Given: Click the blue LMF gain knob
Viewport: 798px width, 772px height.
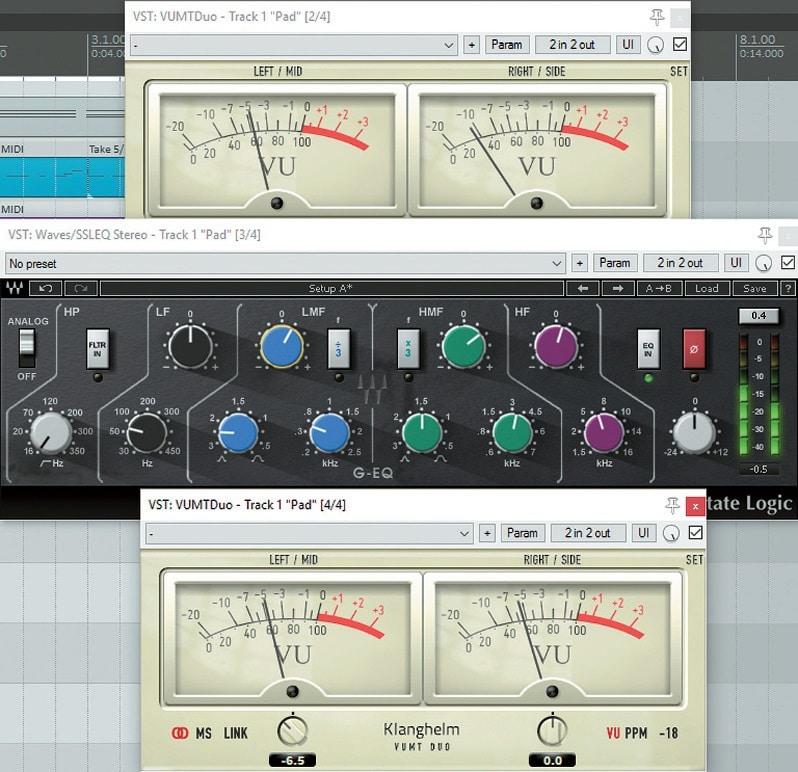Looking at the screenshot, I should point(282,347).
